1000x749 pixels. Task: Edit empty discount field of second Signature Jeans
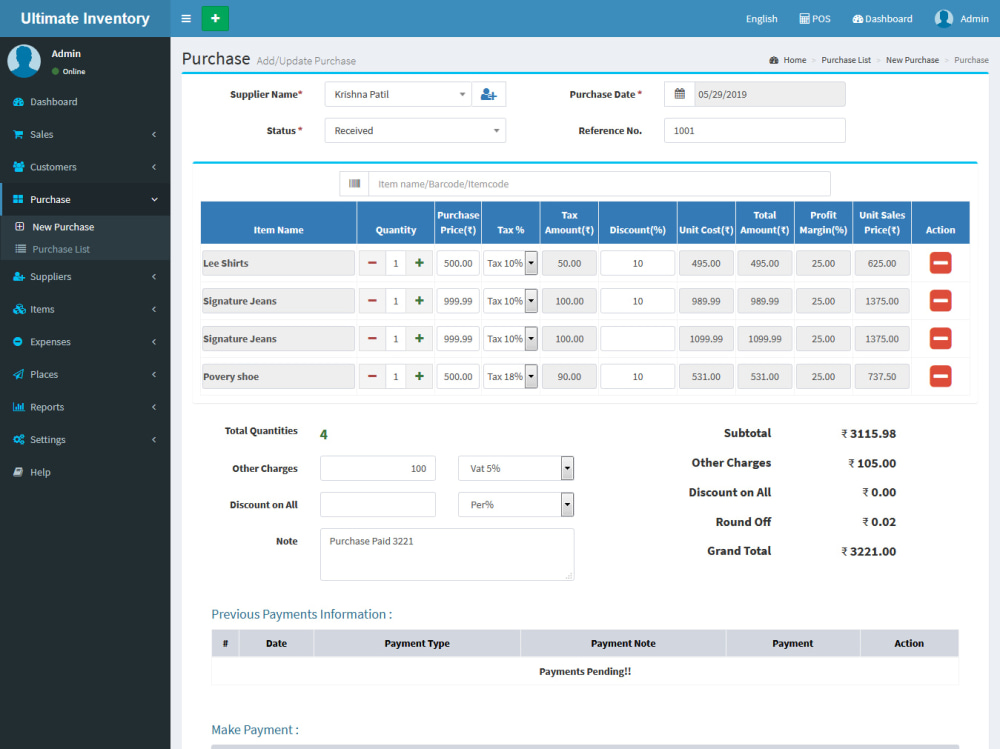(637, 338)
